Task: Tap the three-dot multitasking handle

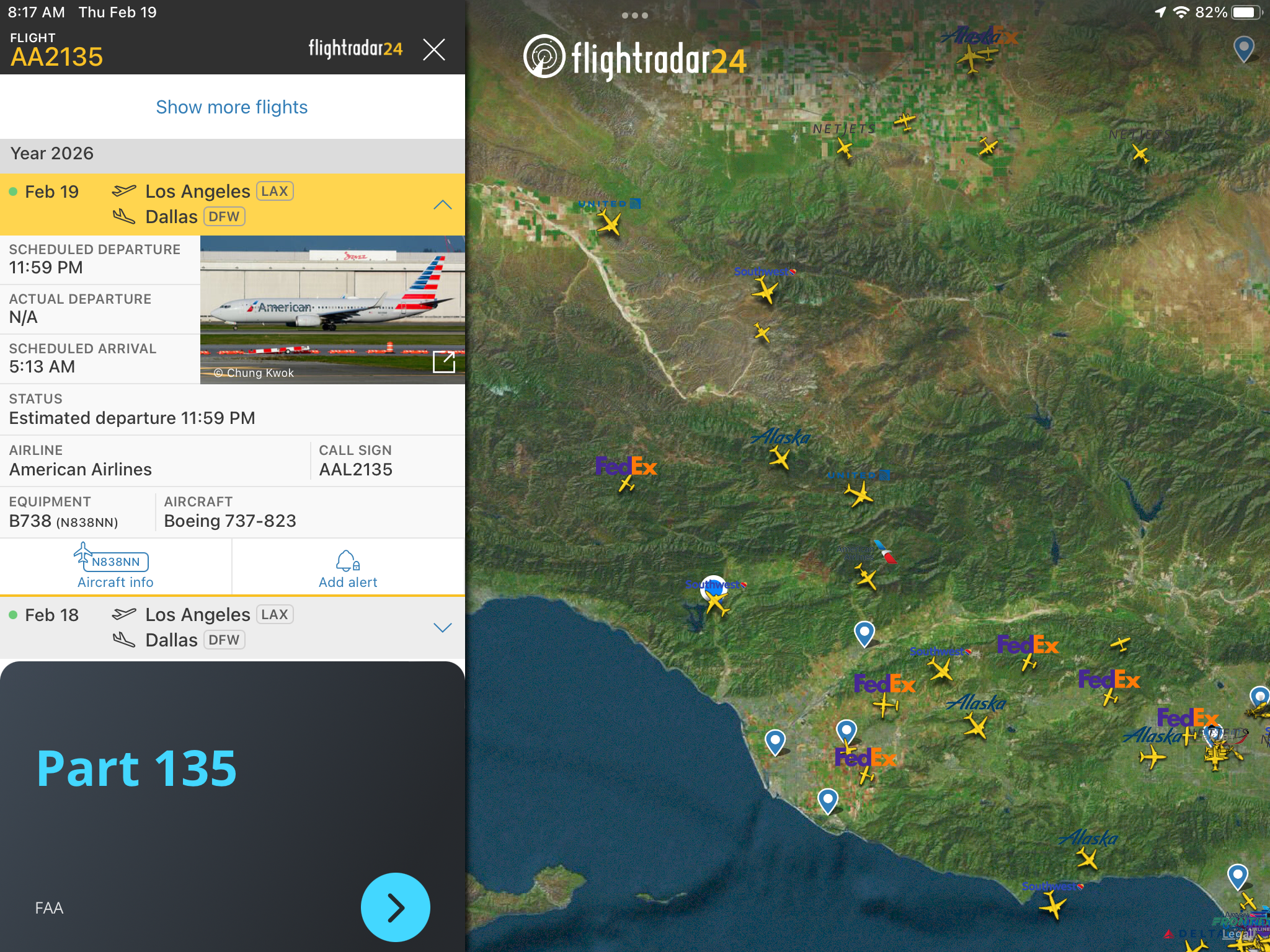Action: [x=634, y=15]
